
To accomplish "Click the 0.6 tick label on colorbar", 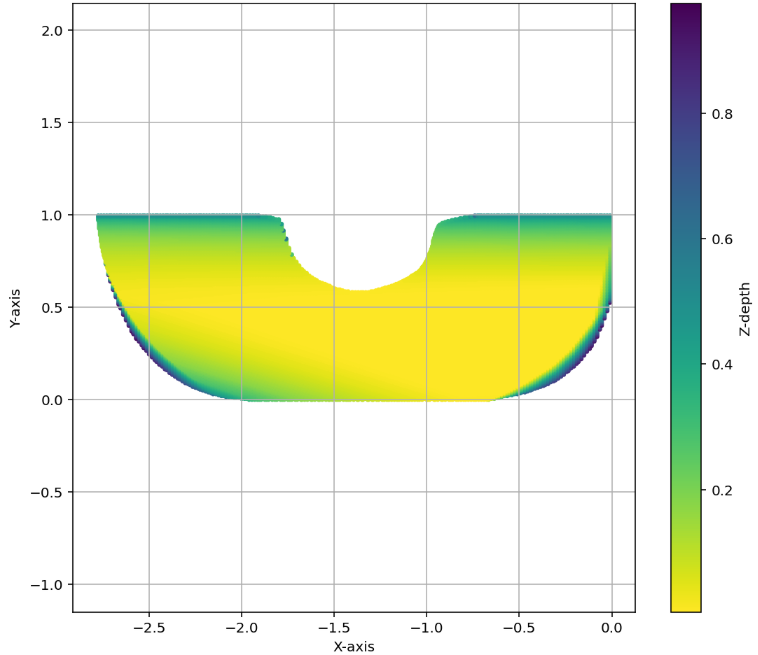I will (x=722, y=240).
